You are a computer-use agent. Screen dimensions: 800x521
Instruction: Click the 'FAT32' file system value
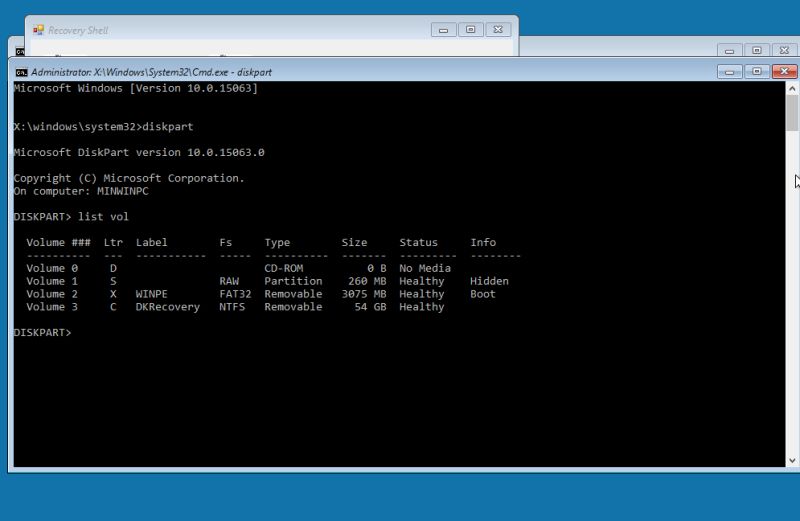point(235,294)
